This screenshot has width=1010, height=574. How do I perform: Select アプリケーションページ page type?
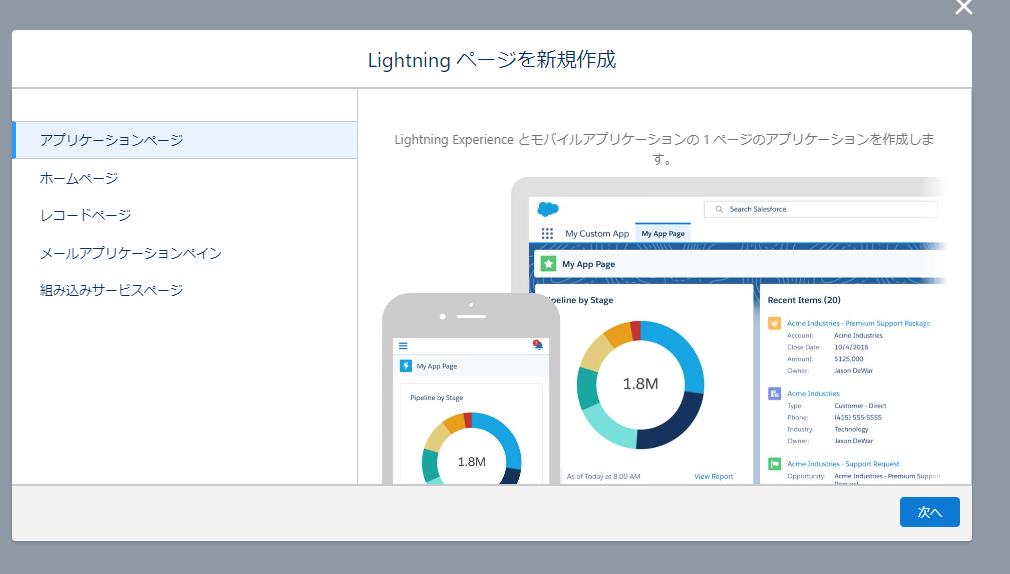(185, 140)
